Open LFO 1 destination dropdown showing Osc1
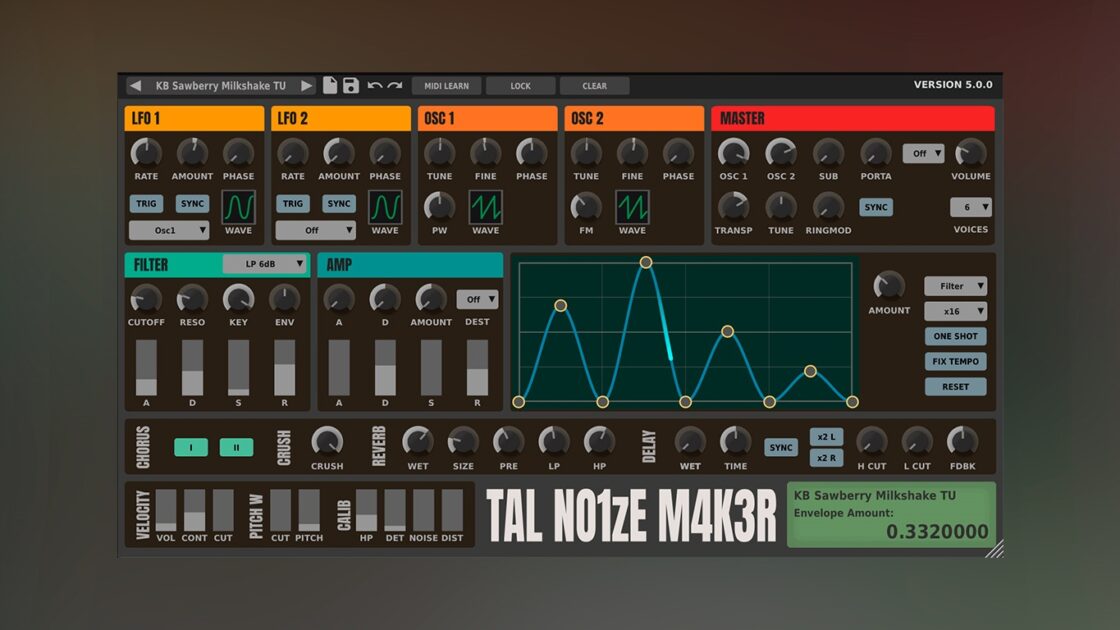Screen dimensions: 1120x630 [x=169, y=230]
